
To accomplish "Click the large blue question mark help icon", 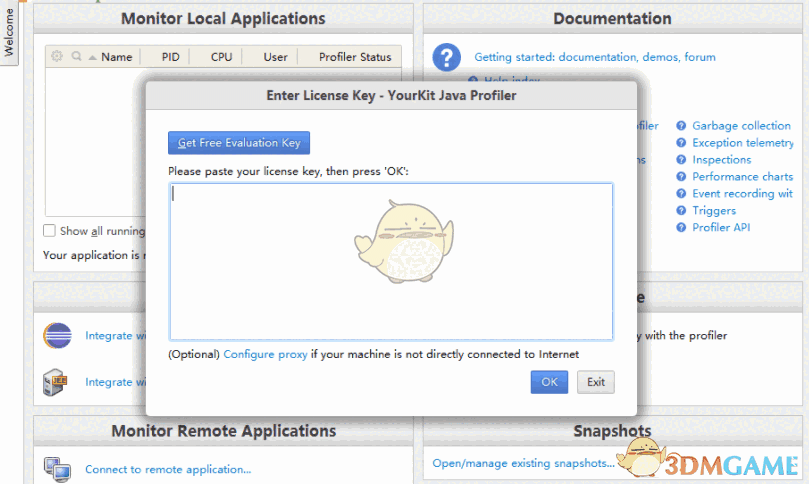I will (x=446, y=57).
